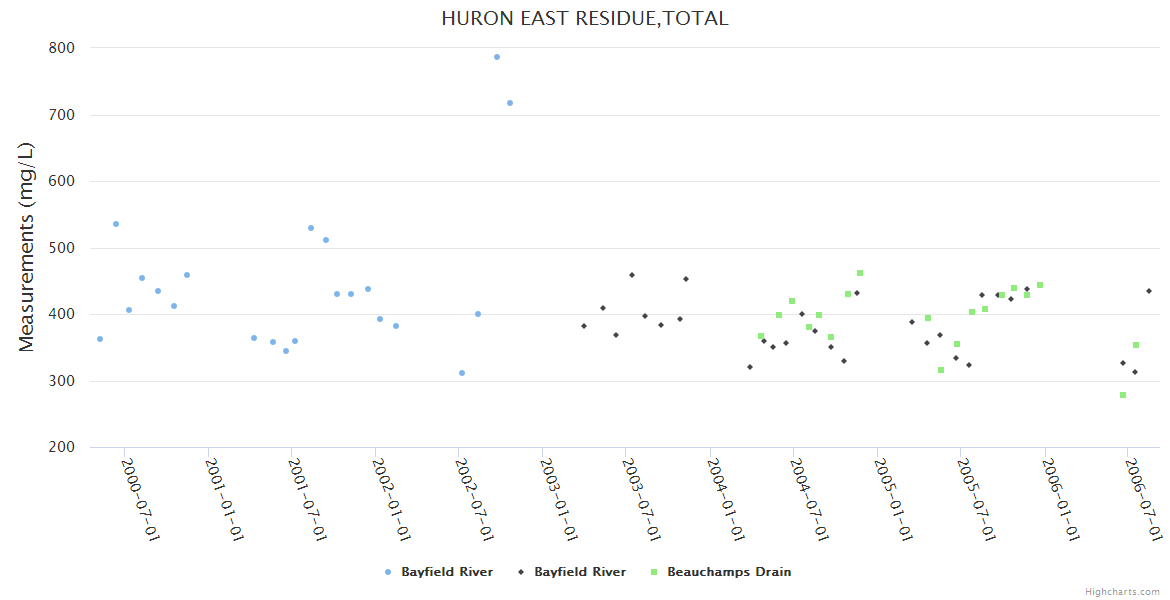Click the Measurements (mg/L) axis title
The height and width of the screenshot is (600, 1170).
(x=27, y=246)
